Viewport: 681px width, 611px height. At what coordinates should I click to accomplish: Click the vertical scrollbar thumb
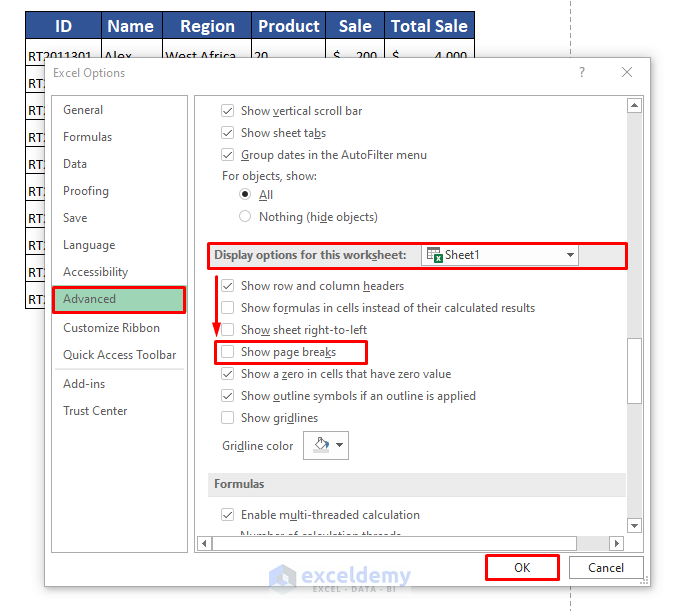coord(634,371)
